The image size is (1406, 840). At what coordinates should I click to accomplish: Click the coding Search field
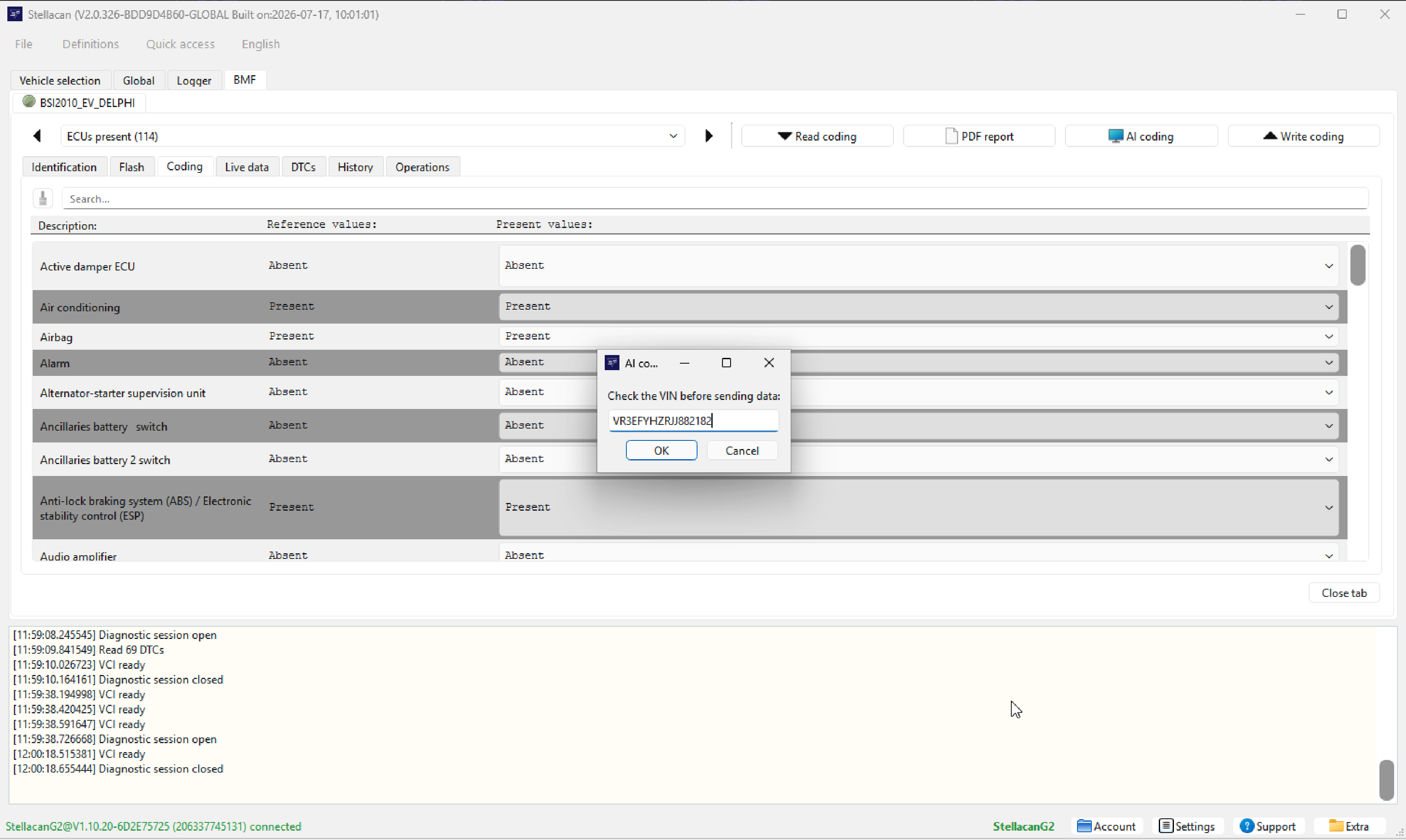(715, 199)
